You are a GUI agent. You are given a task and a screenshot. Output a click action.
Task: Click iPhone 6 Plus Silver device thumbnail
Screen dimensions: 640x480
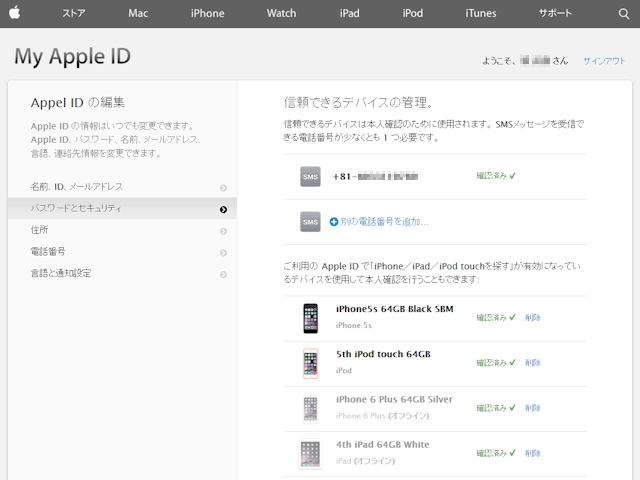coord(310,408)
